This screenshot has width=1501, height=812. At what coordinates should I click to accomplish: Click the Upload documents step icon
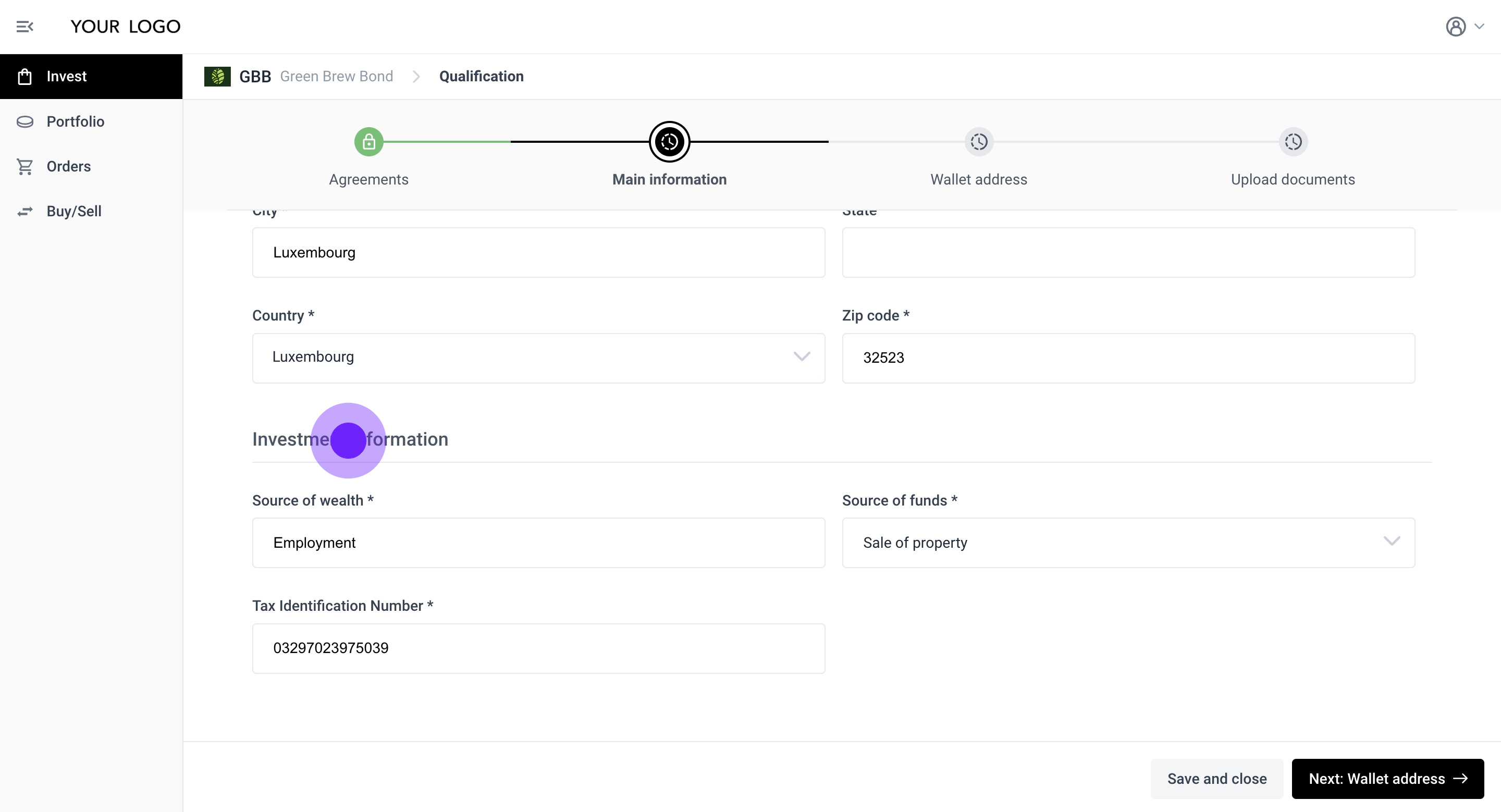click(1293, 142)
